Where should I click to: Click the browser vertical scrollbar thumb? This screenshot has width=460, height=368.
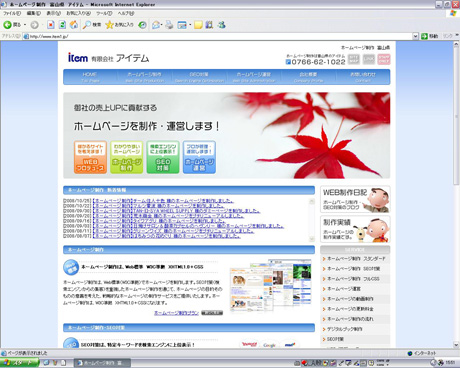pyautogui.click(x=456, y=116)
